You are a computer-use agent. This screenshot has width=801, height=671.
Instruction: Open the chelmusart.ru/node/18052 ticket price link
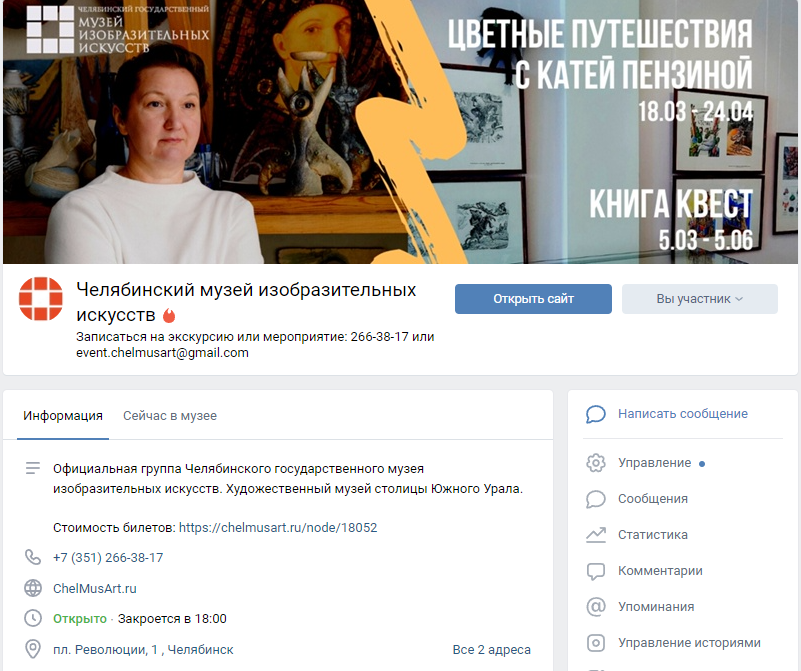tap(278, 528)
